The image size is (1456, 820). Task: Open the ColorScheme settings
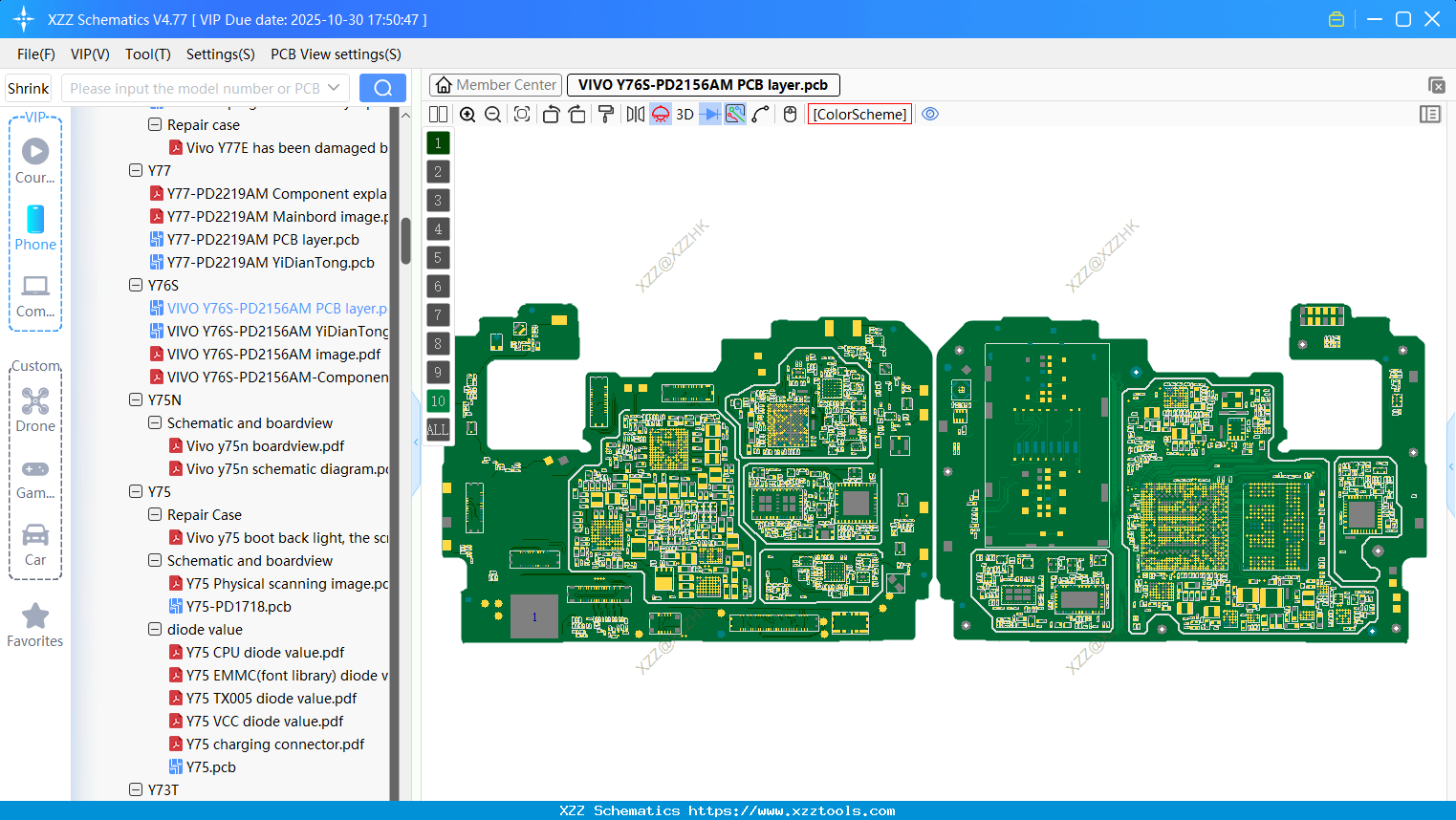coord(858,114)
